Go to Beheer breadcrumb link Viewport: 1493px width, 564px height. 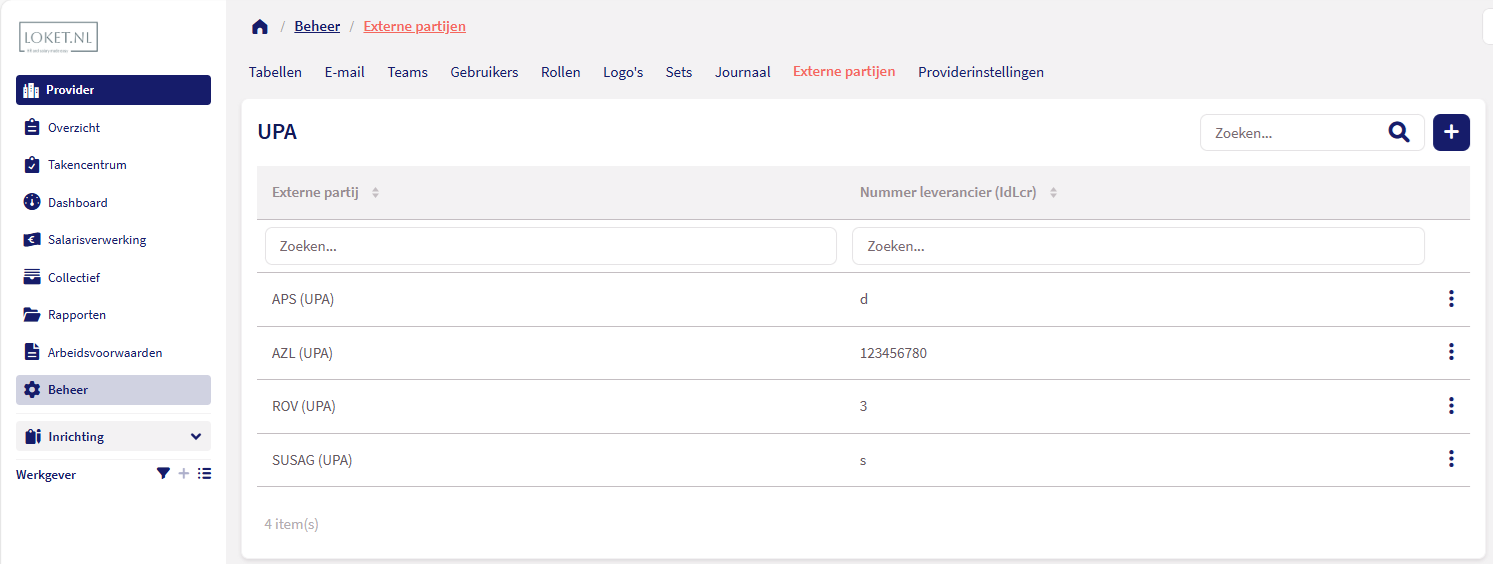pos(317,27)
